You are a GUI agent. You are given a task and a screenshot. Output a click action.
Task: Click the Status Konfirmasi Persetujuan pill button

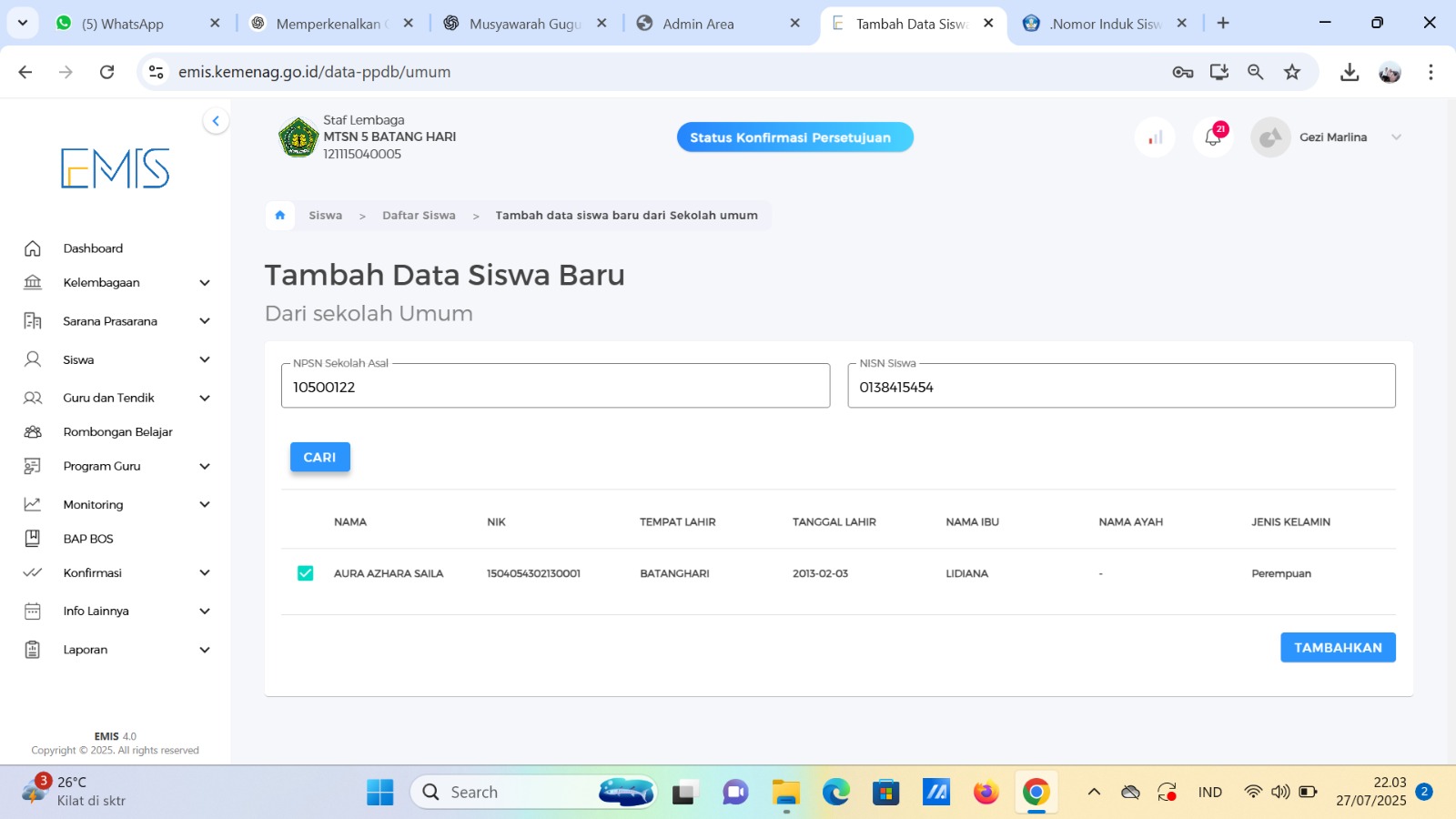pos(794,136)
